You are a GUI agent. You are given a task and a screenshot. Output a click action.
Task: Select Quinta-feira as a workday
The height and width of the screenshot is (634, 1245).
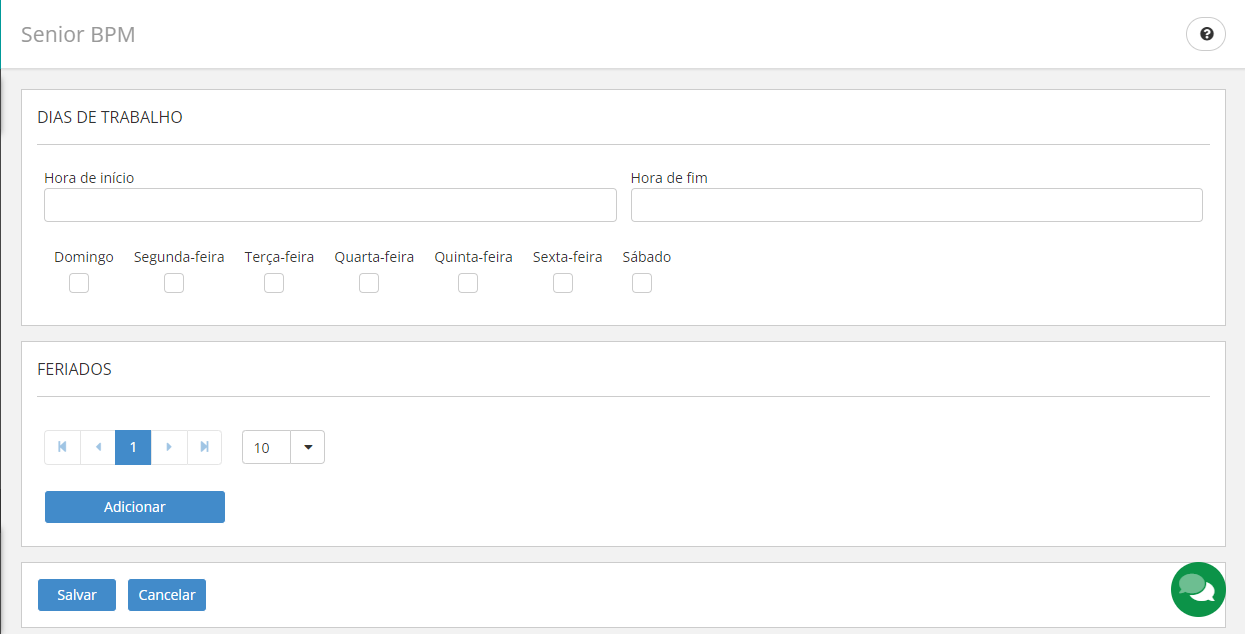[x=468, y=283]
